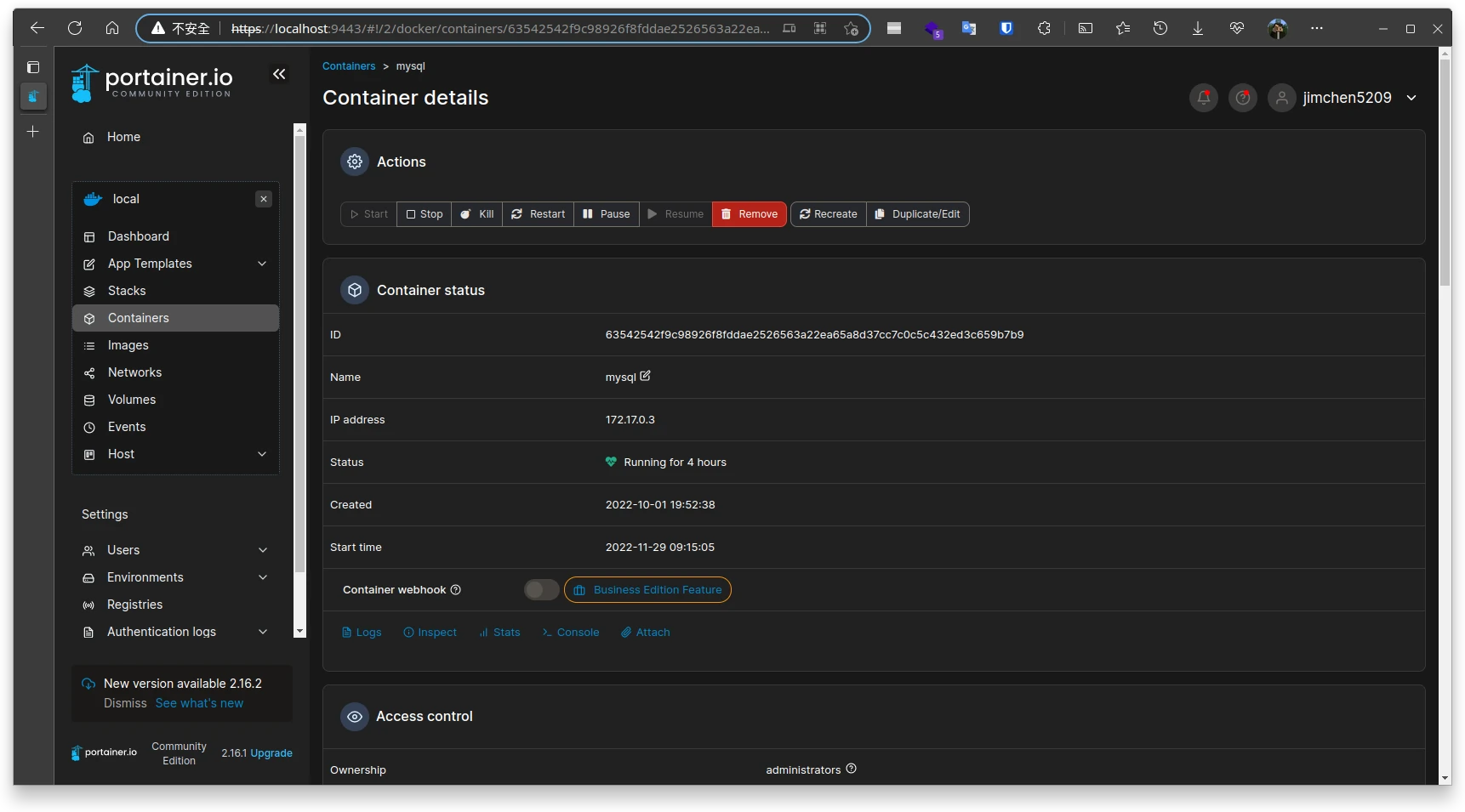Click the Container webhook help icon

tap(456, 590)
